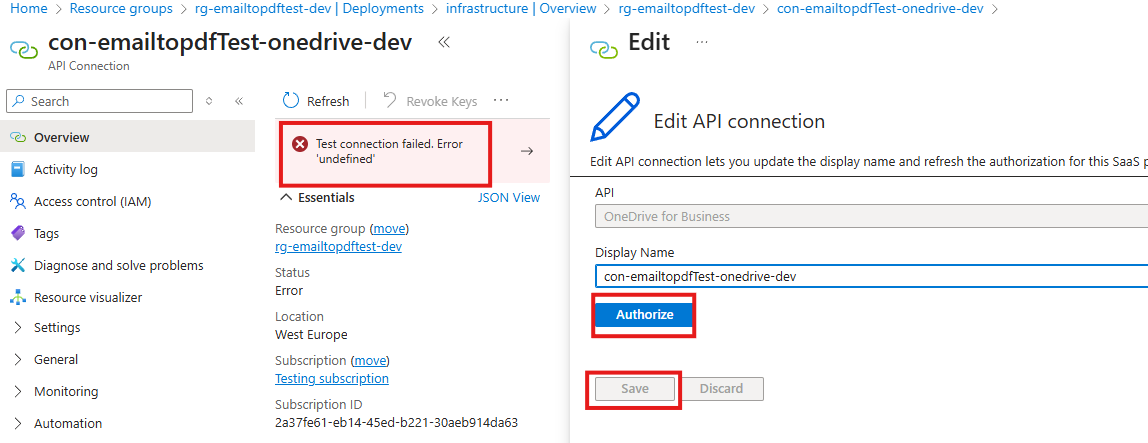
Task: Click the Test connection failed message
Action: [x=389, y=151]
